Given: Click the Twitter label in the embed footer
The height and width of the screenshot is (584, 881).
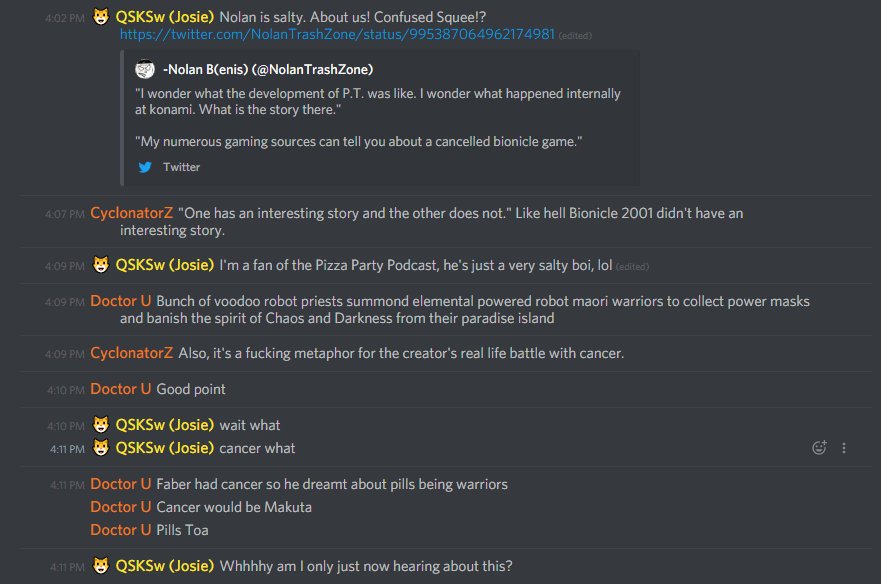Looking at the screenshot, I should pyautogui.click(x=181, y=167).
